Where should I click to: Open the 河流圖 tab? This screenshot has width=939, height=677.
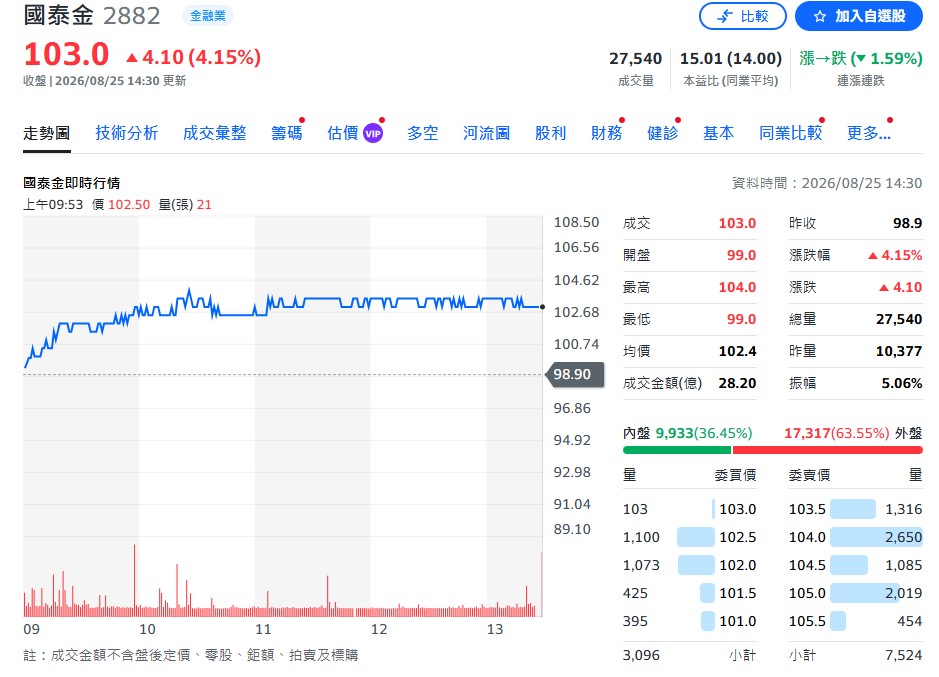(486, 133)
